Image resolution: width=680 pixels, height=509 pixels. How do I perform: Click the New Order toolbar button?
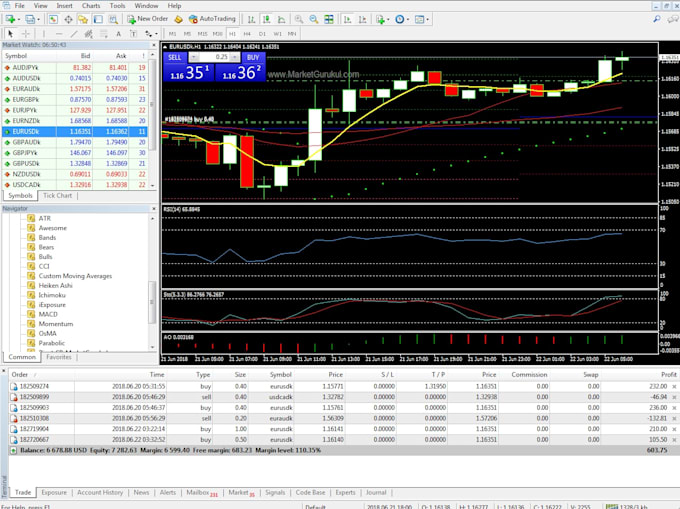point(147,18)
